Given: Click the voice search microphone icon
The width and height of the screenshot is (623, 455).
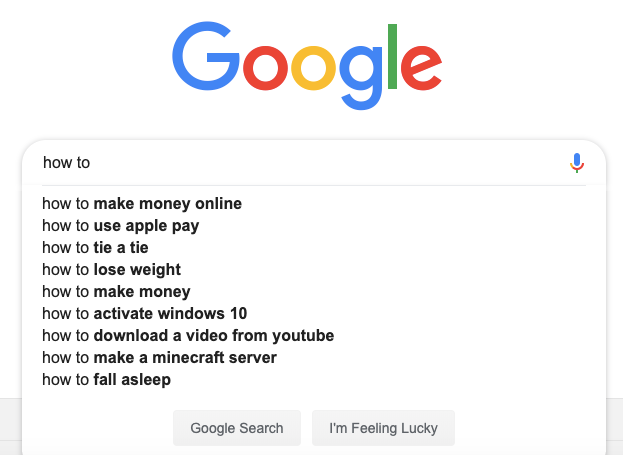Looking at the screenshot, I should (577, 163).
